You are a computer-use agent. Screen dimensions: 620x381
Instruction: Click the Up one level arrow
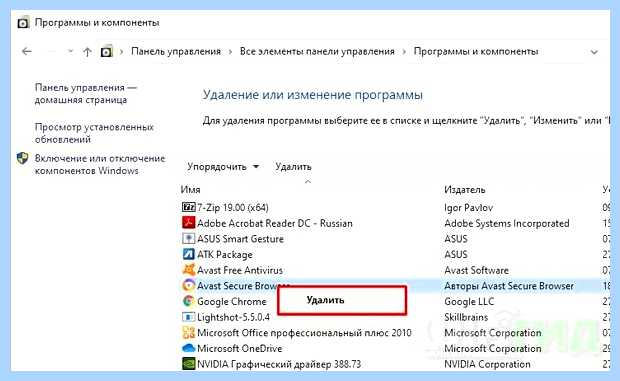pos(87,52)
